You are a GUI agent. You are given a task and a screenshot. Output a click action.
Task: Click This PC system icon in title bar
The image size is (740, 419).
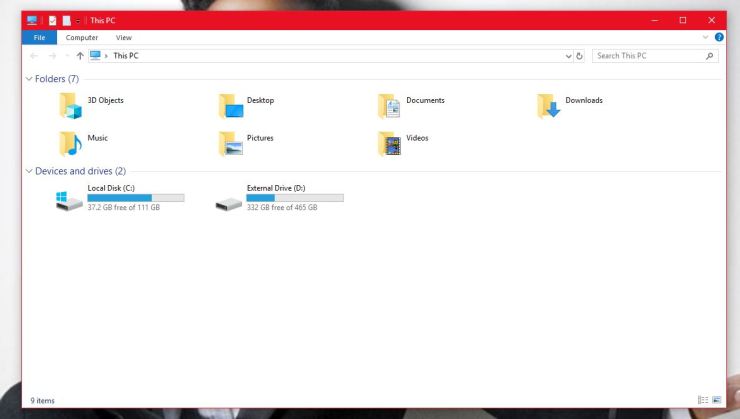point(32,20)
